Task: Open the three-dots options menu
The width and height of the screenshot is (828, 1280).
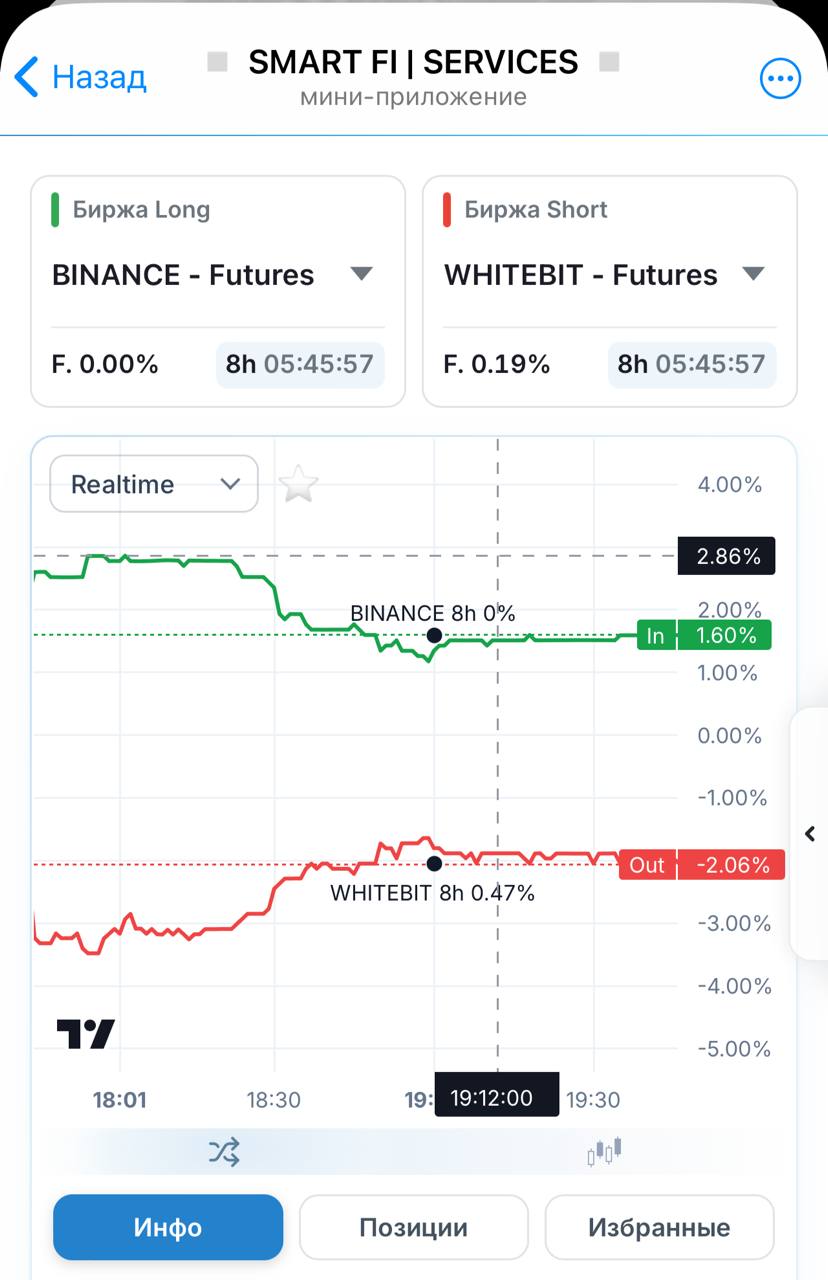Action: (x=781, y=79)
